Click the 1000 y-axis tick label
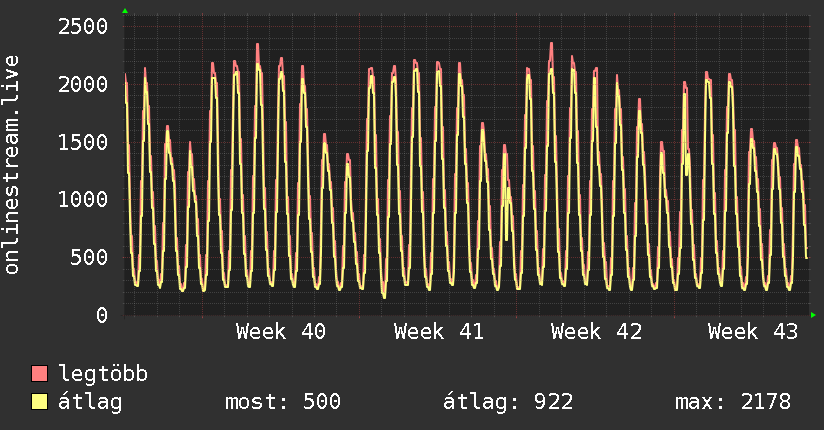Screen dimensions: 824x430 [82, 200]
